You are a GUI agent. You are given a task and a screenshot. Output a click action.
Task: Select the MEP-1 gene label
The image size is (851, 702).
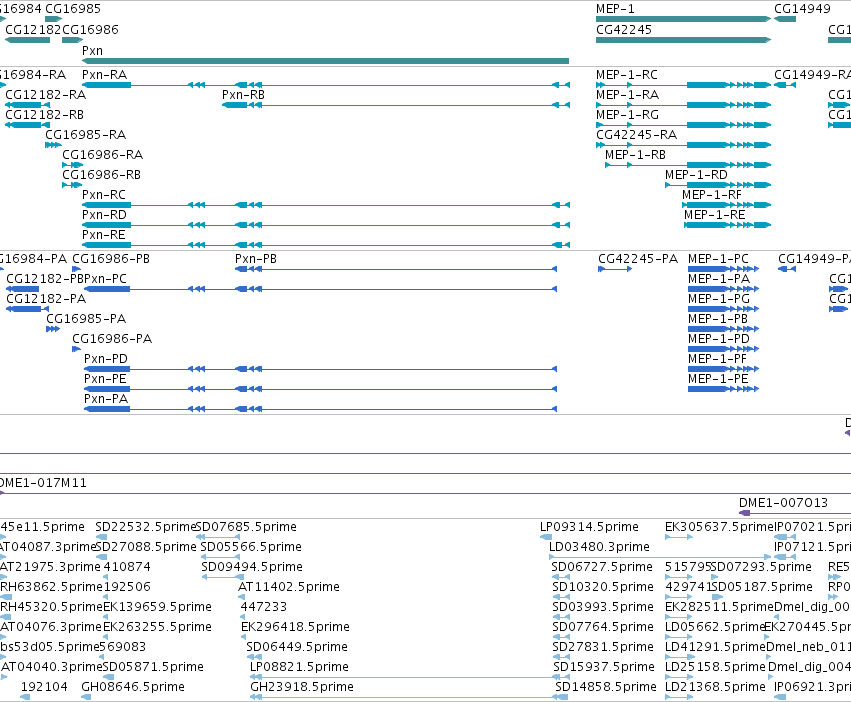coord(615,9)
